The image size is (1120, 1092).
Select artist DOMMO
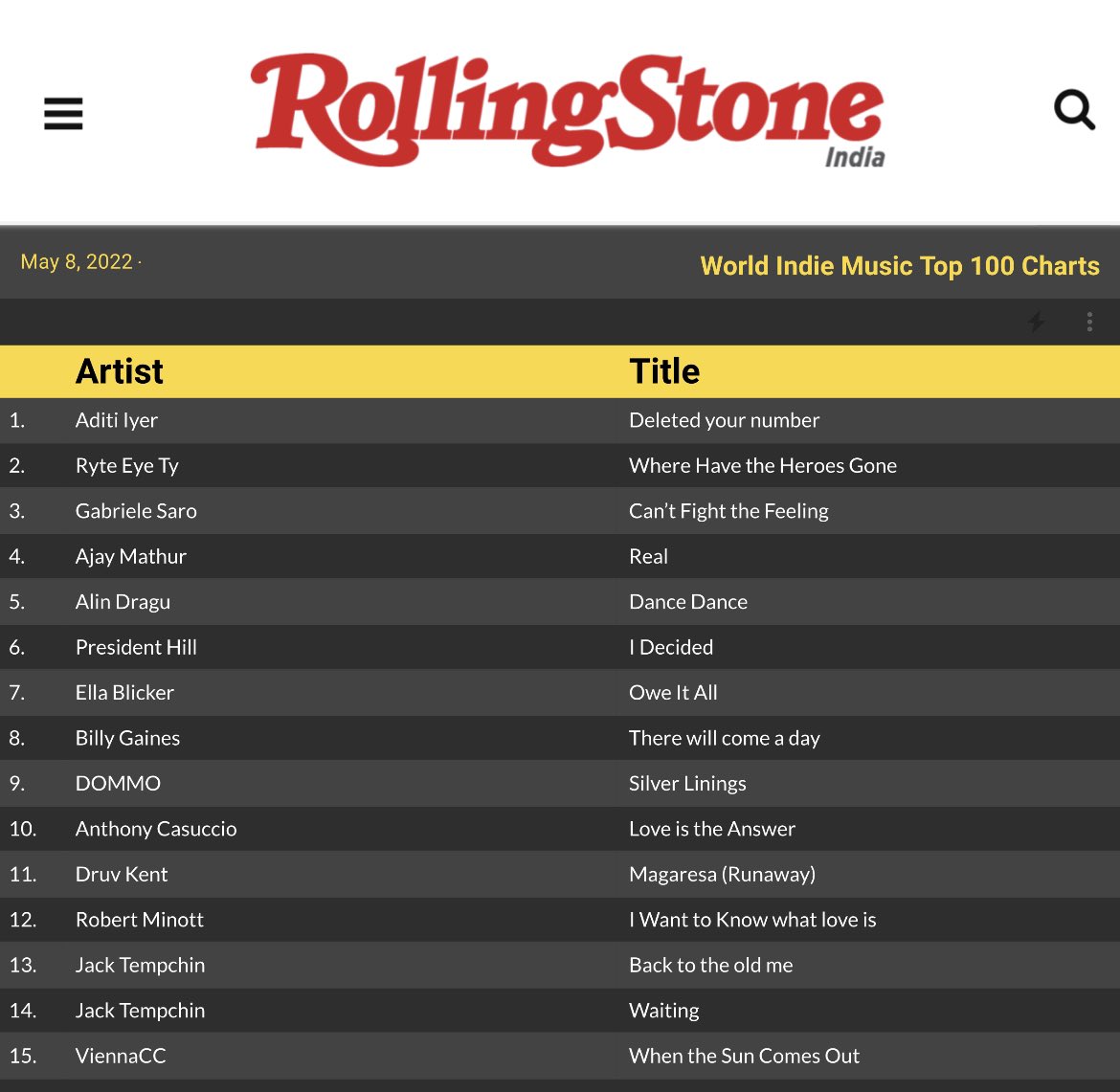point(118,784)
